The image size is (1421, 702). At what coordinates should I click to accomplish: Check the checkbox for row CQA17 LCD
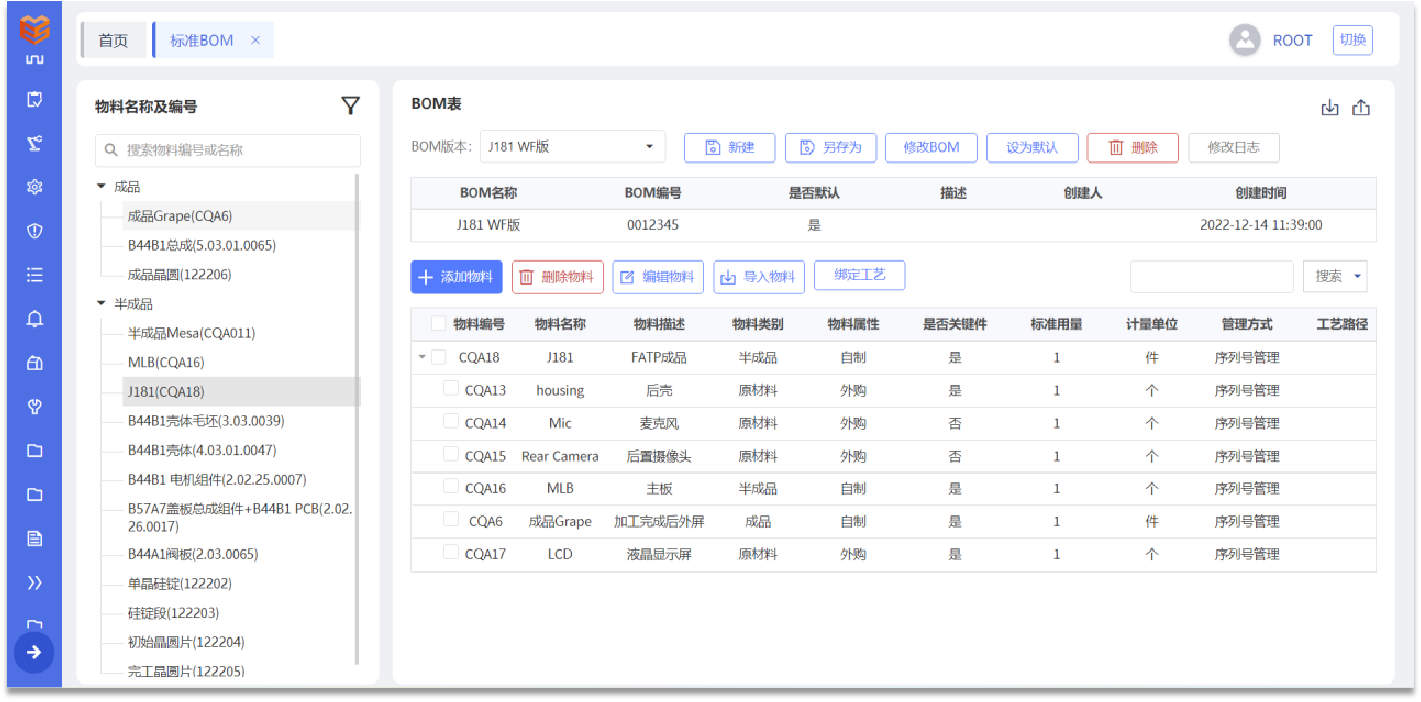(451, 553)
